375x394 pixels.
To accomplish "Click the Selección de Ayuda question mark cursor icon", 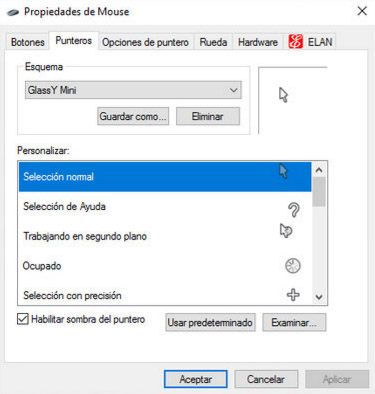I will [x=293, y=210].
